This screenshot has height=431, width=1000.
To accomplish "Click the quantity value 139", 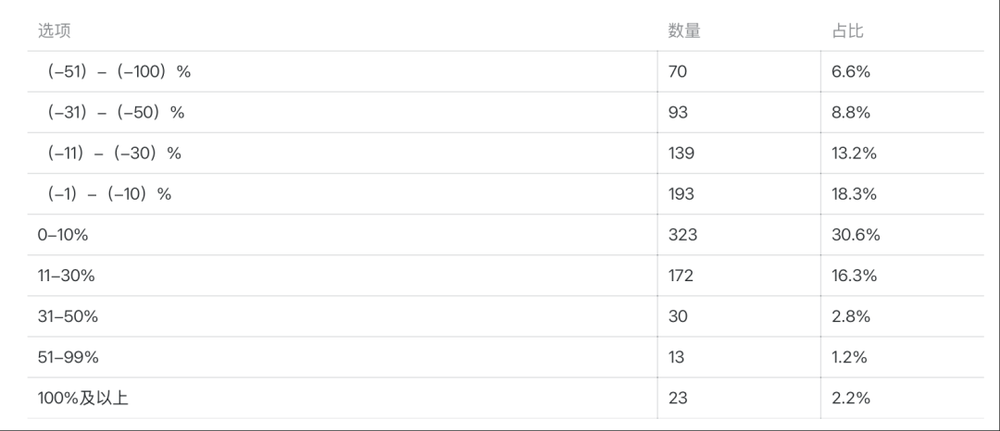I will click(x=681, y=153).
